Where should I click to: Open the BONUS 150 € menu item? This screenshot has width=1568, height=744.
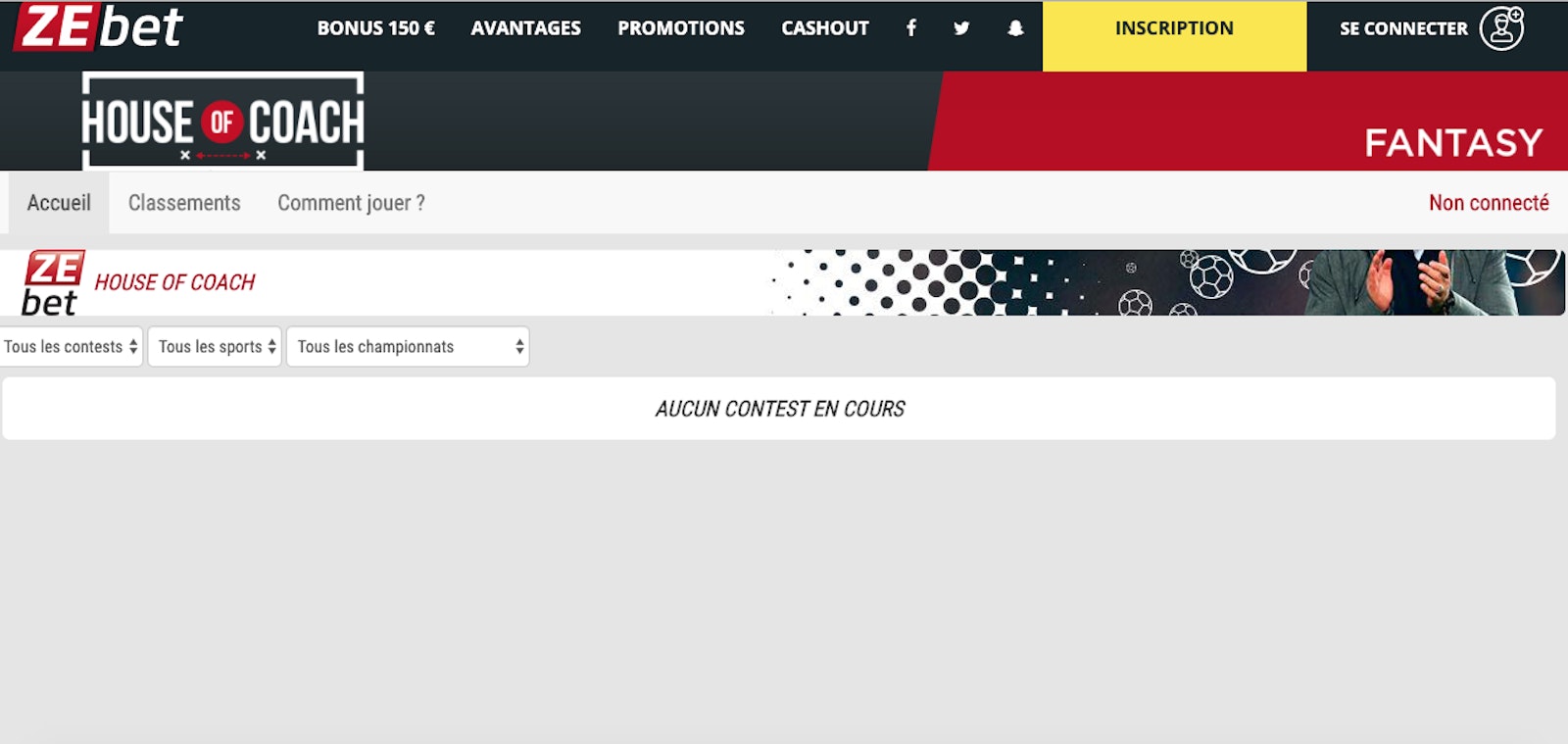point(375,28)
